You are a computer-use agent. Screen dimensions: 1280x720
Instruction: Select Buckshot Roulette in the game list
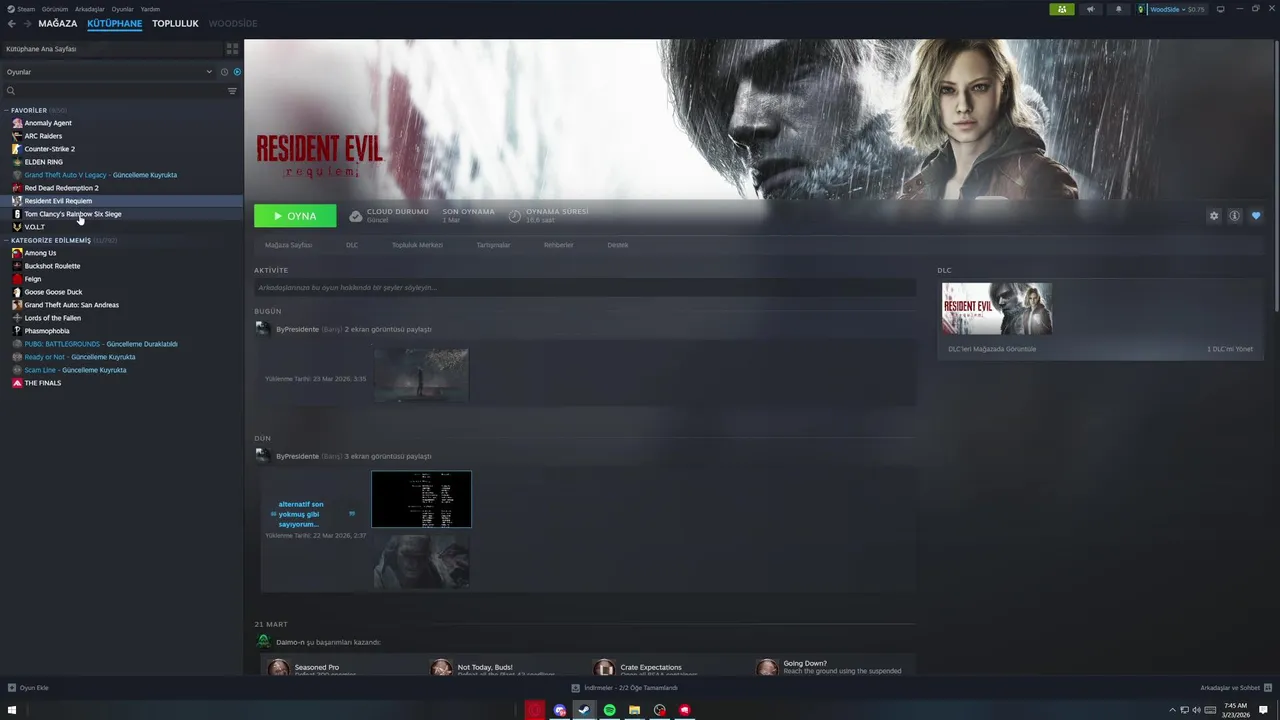pos(52,266)
